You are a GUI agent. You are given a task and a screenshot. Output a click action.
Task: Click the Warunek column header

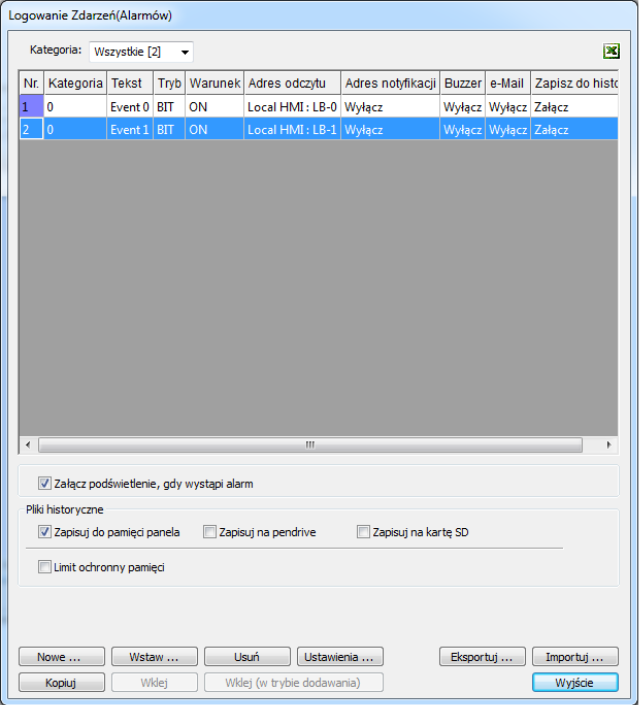214,83
